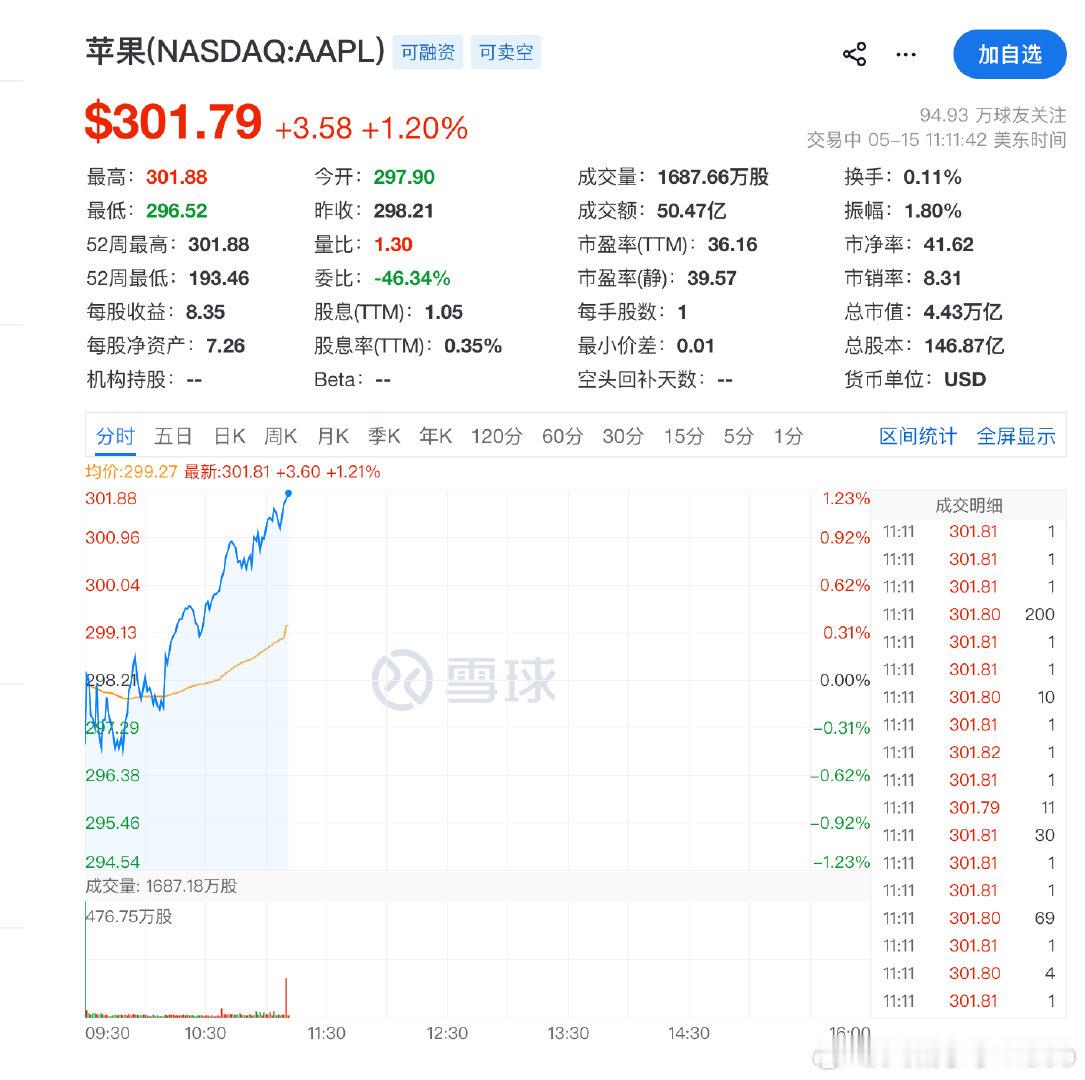Click the trade row with volume 30
Screen dimensions: 1085x1080
968,835
